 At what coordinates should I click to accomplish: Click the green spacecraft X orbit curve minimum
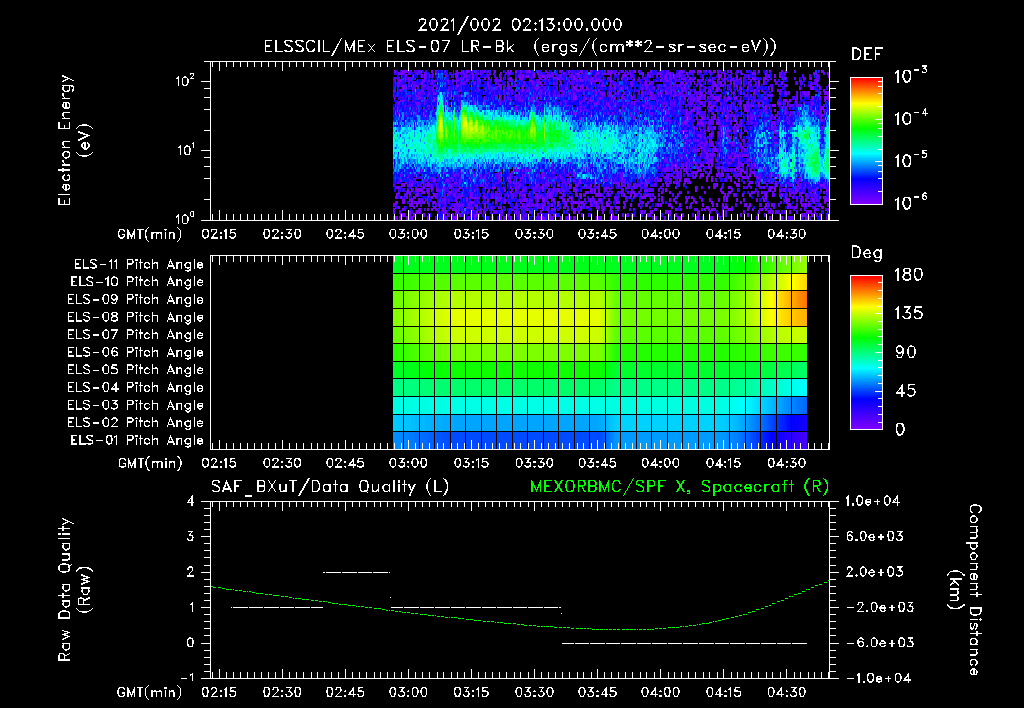tap(620, 629)
